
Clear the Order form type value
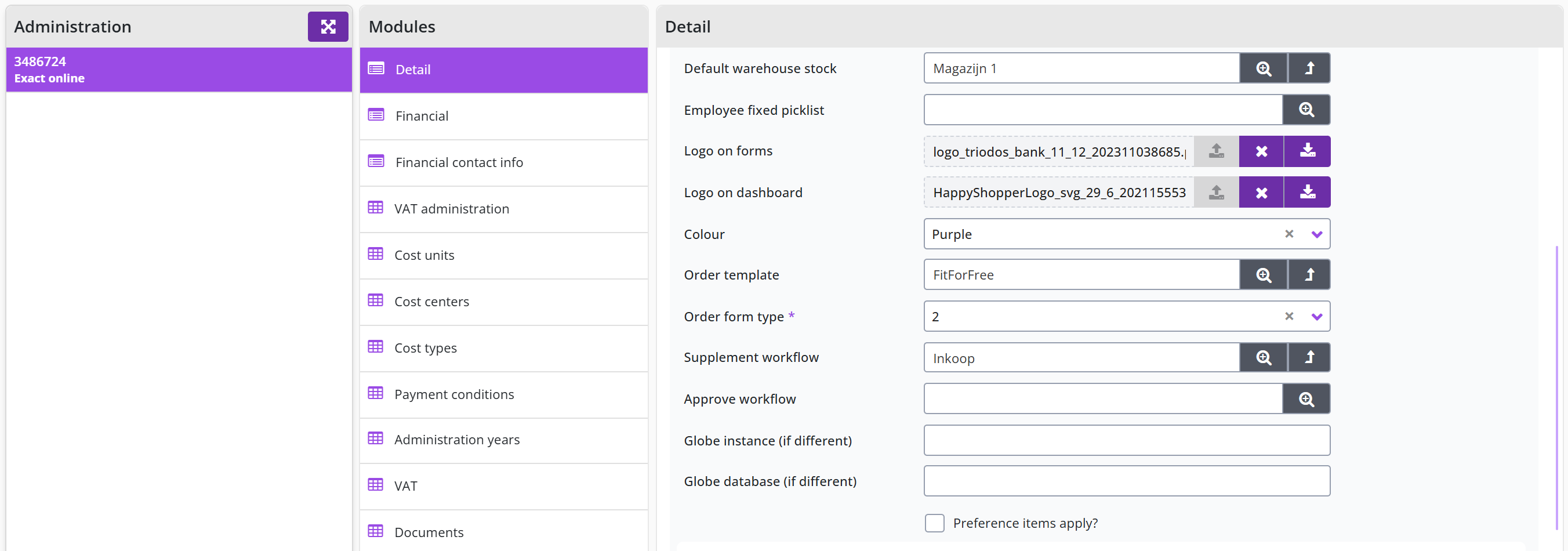point(1289,316)
